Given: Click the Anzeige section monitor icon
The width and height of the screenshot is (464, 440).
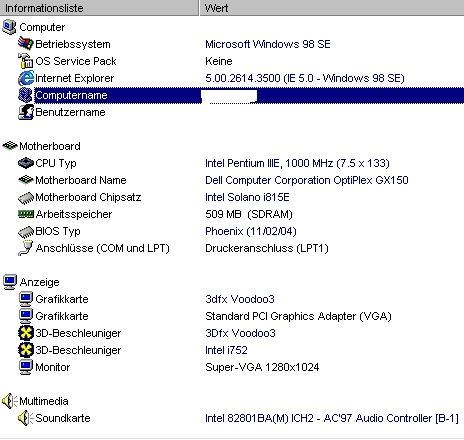Looking at the screenshot, I should coord(10,282).
